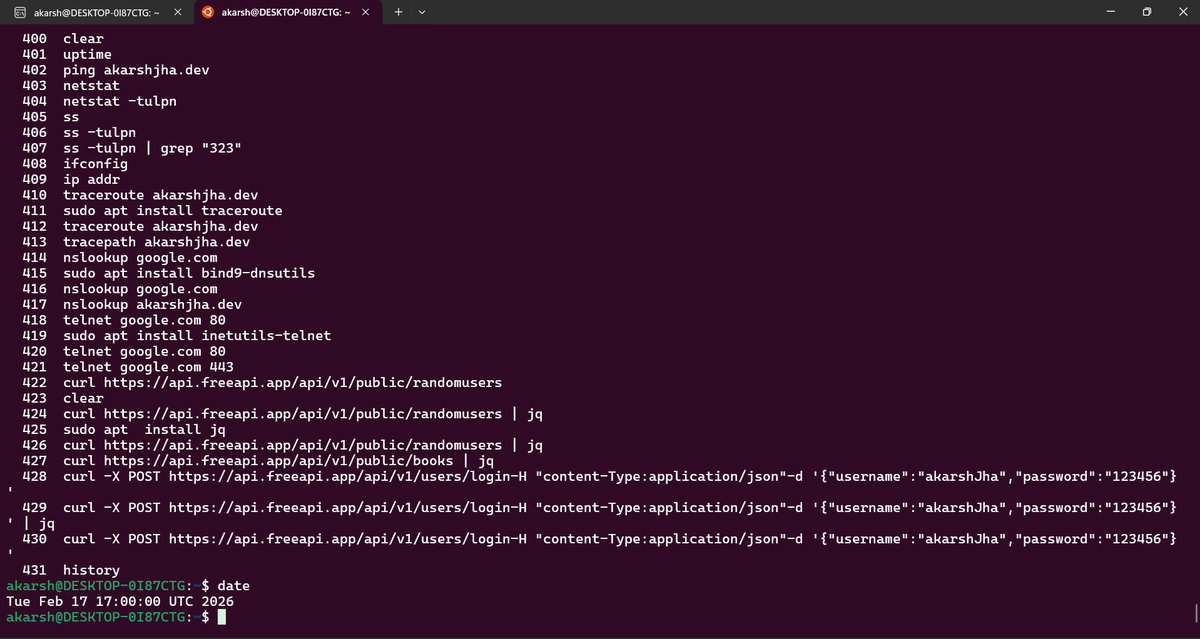Screen dimensions: 1200x639
Task: Click the uptime history entry
Action: coord(67,54)
